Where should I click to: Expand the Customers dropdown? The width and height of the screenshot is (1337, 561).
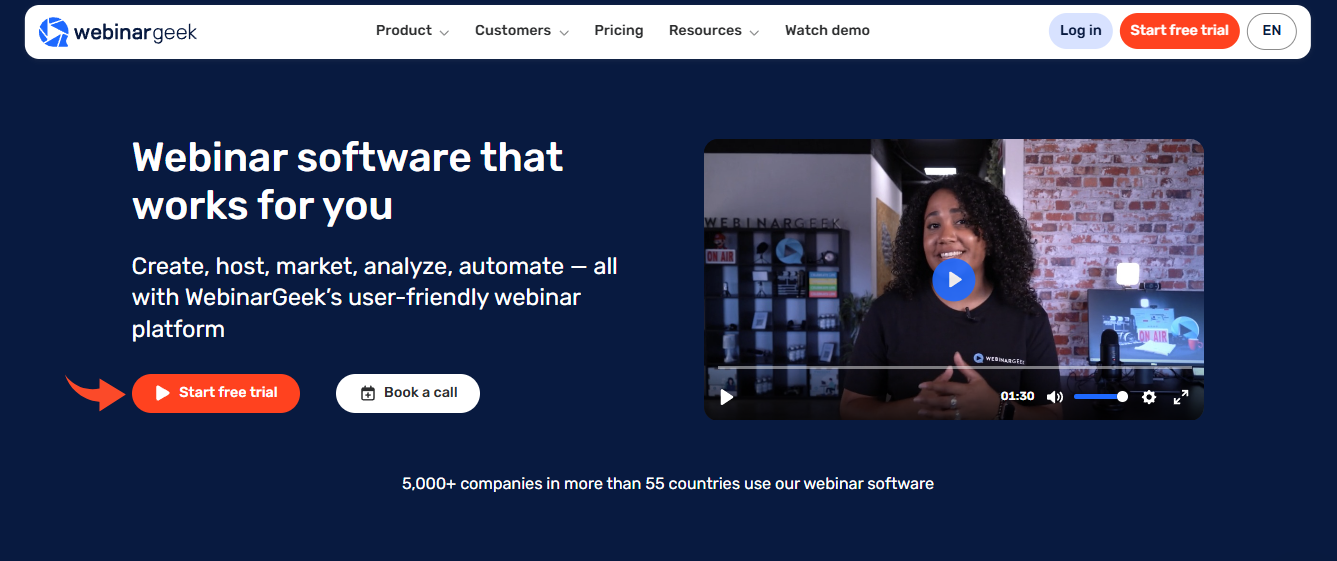tap(522, 31)
